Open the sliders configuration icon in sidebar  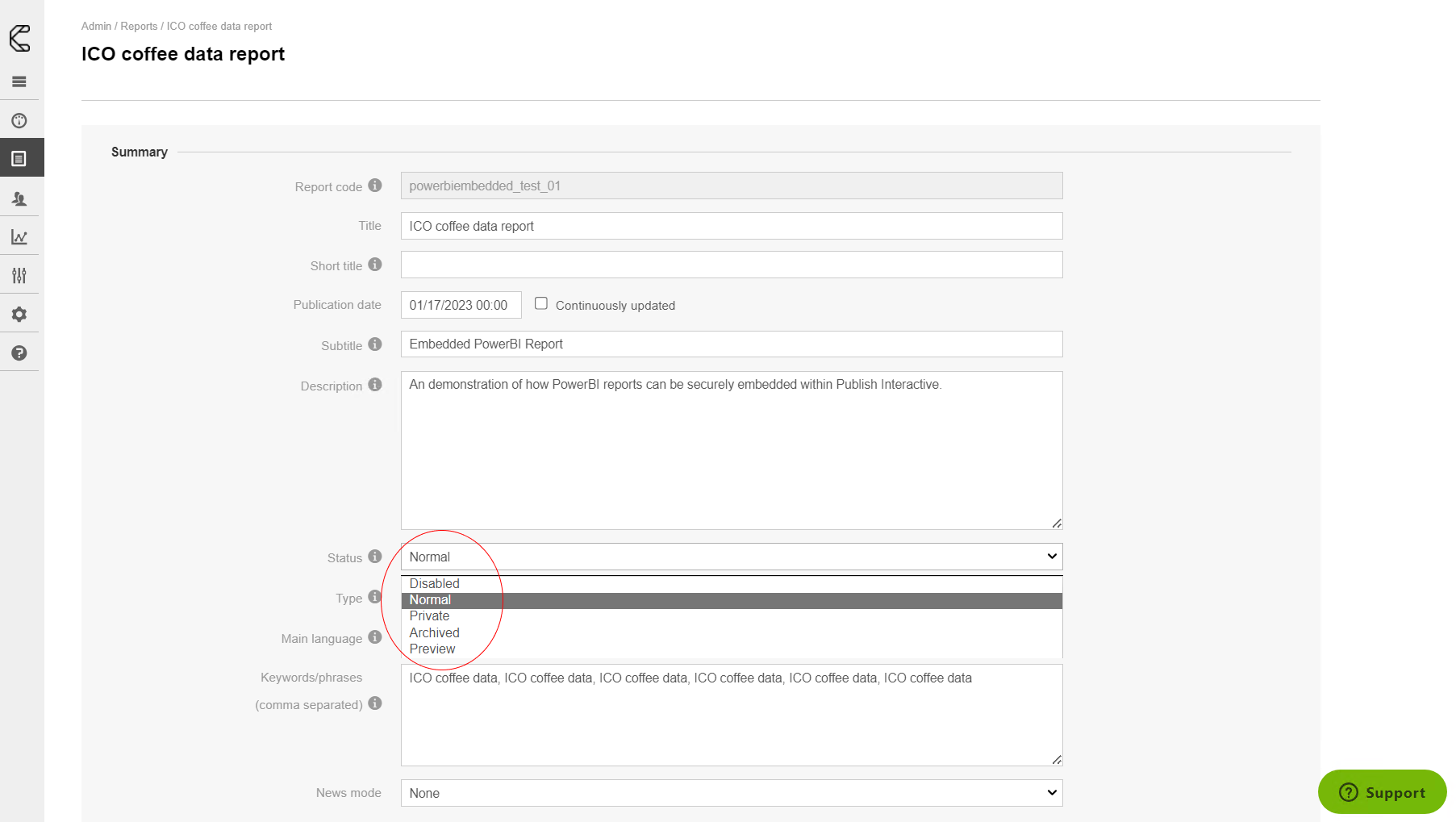click(x=19, y=276)
